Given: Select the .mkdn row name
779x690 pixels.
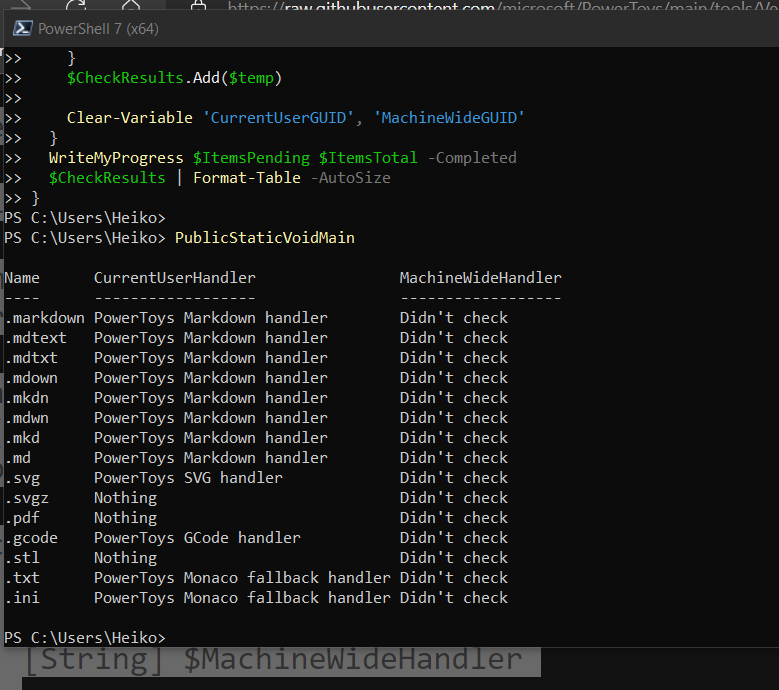Looking at the screenshot, I should (26, 398).
